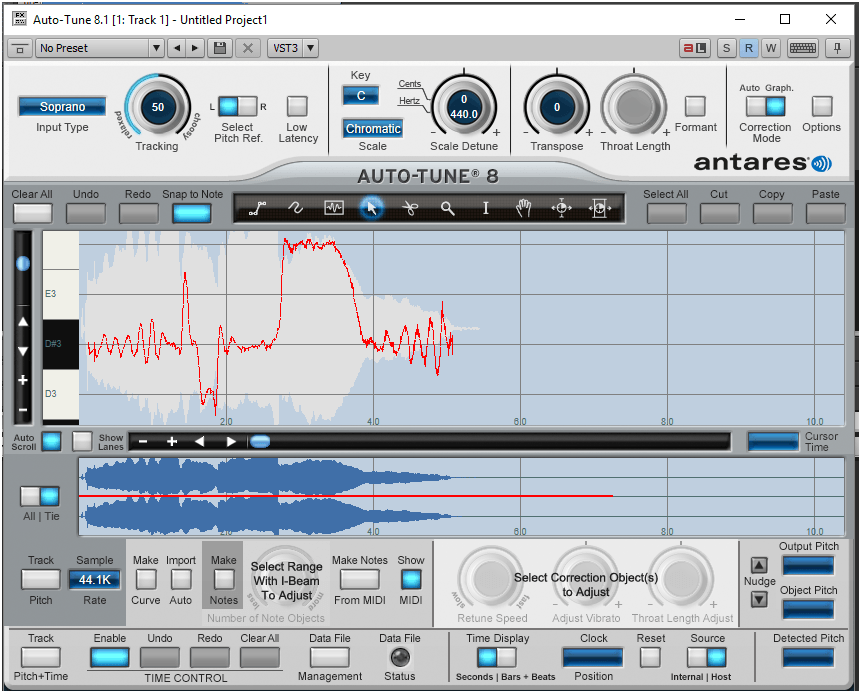Click the Select All button

666,213
